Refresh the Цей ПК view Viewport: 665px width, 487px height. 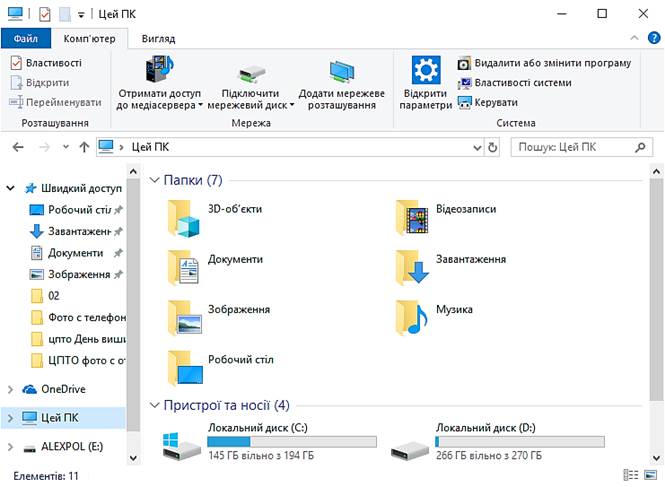click(x=492, y=147)
